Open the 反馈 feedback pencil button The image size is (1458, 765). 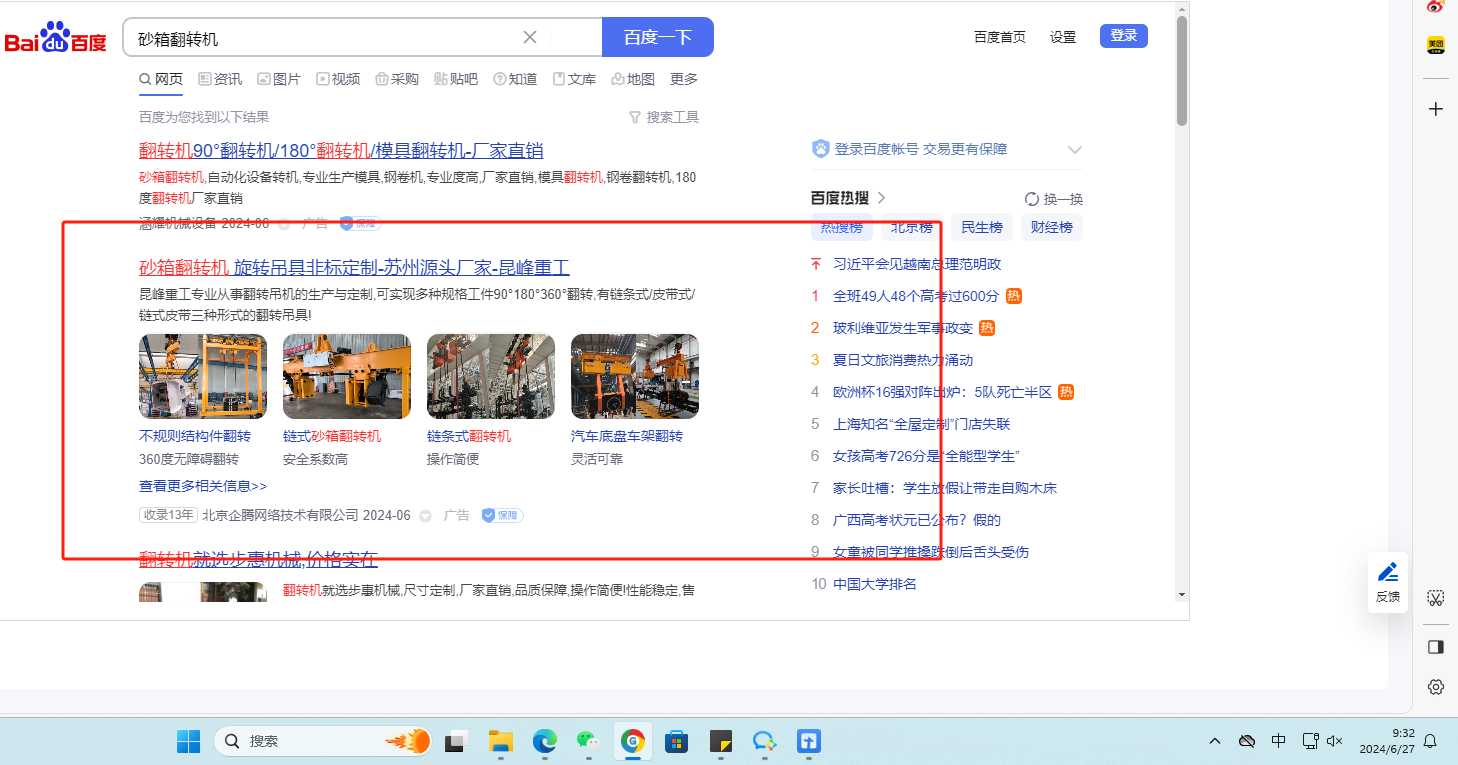click(x=1388, y=581)
